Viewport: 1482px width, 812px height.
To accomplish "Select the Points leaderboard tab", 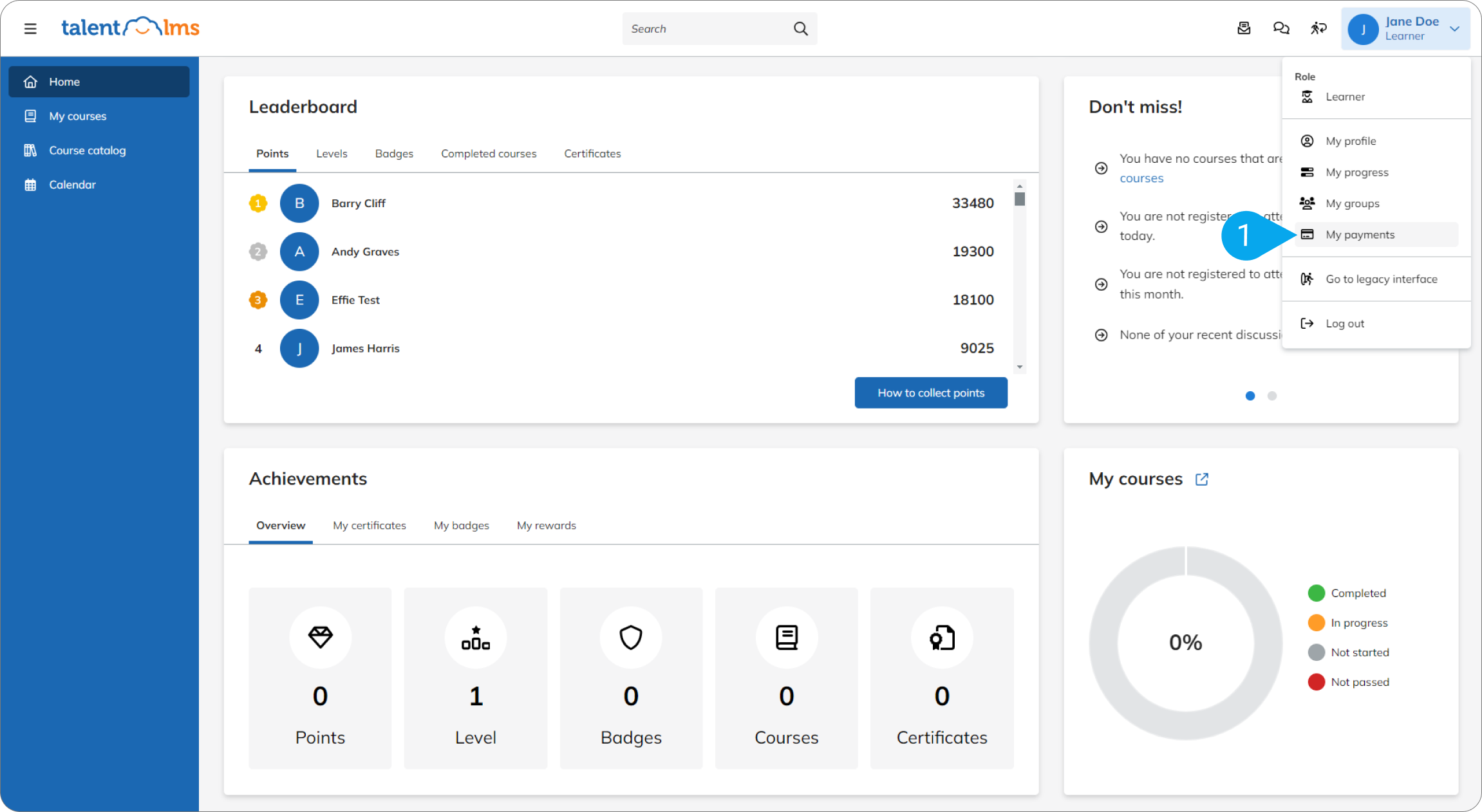I will tap(272, 154).
